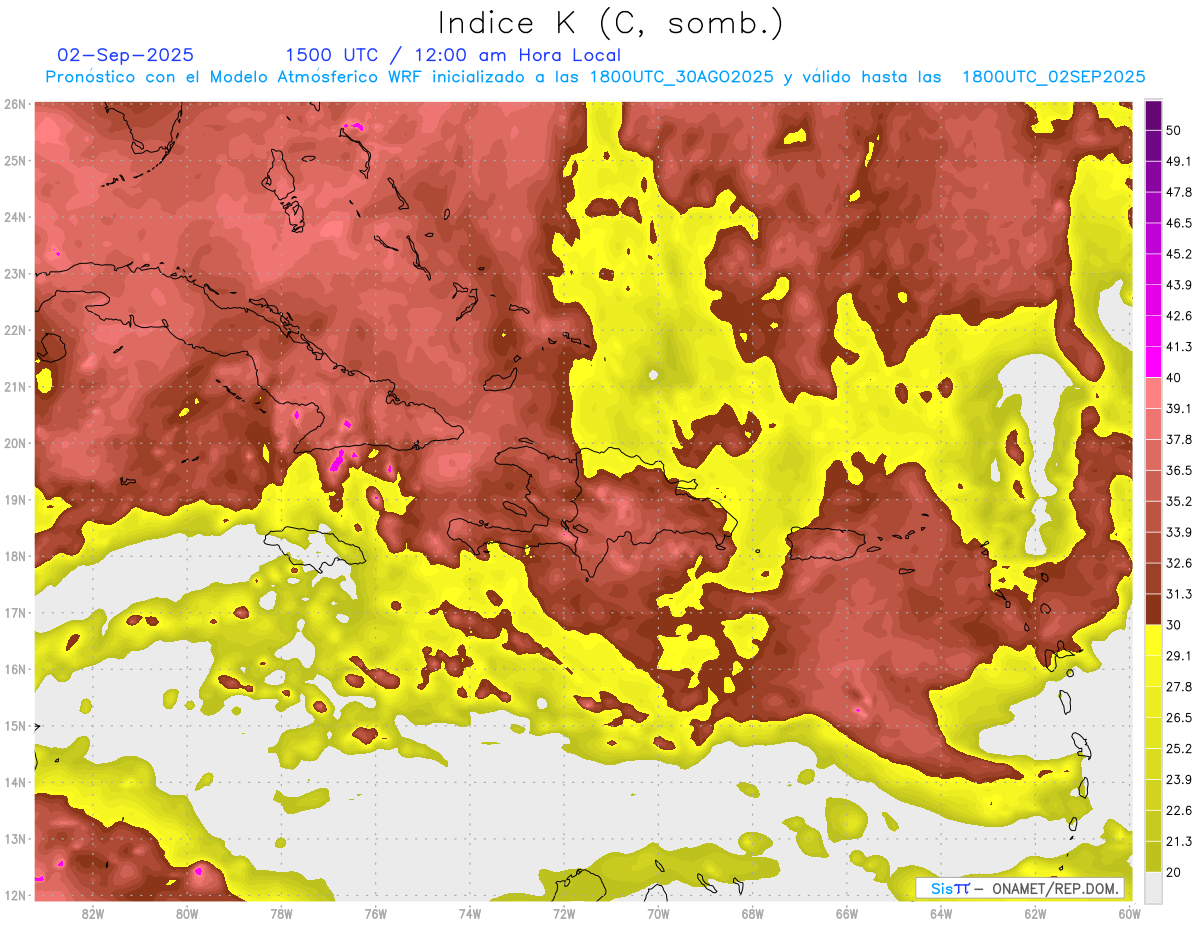This screenshot has height=927, width=1200.
Task: Click the magenta colorbar swatch between 40 and 41.3
Action: [1154, 361]
